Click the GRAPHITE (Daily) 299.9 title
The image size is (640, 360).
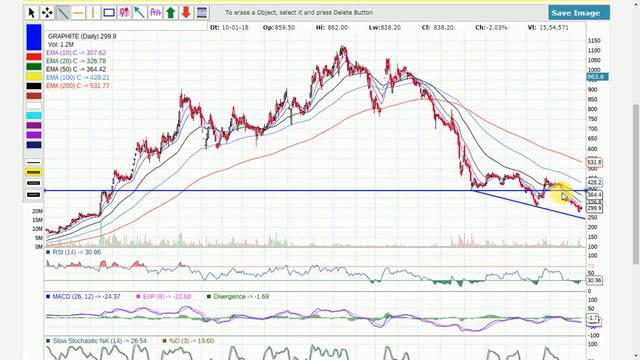[x=82, y=36]
